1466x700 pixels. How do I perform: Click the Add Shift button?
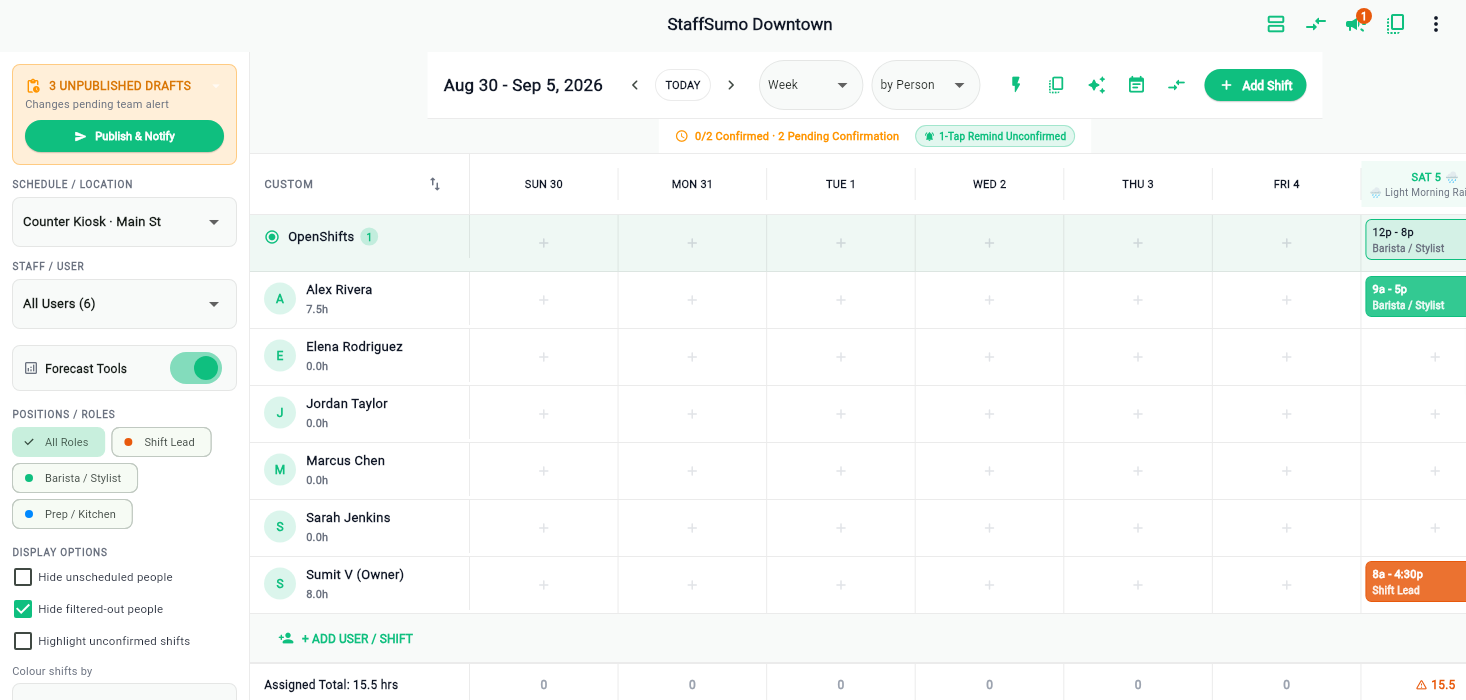coord(1255,85)
